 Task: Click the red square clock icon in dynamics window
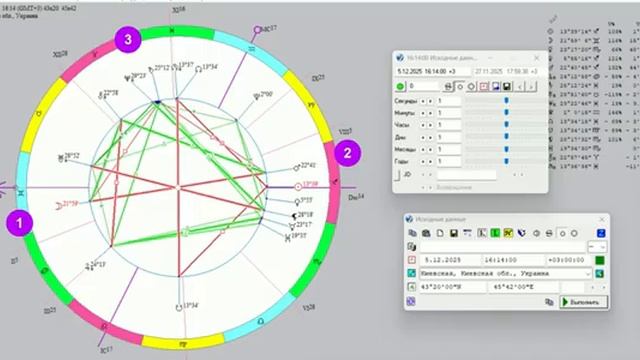(484, 87)
